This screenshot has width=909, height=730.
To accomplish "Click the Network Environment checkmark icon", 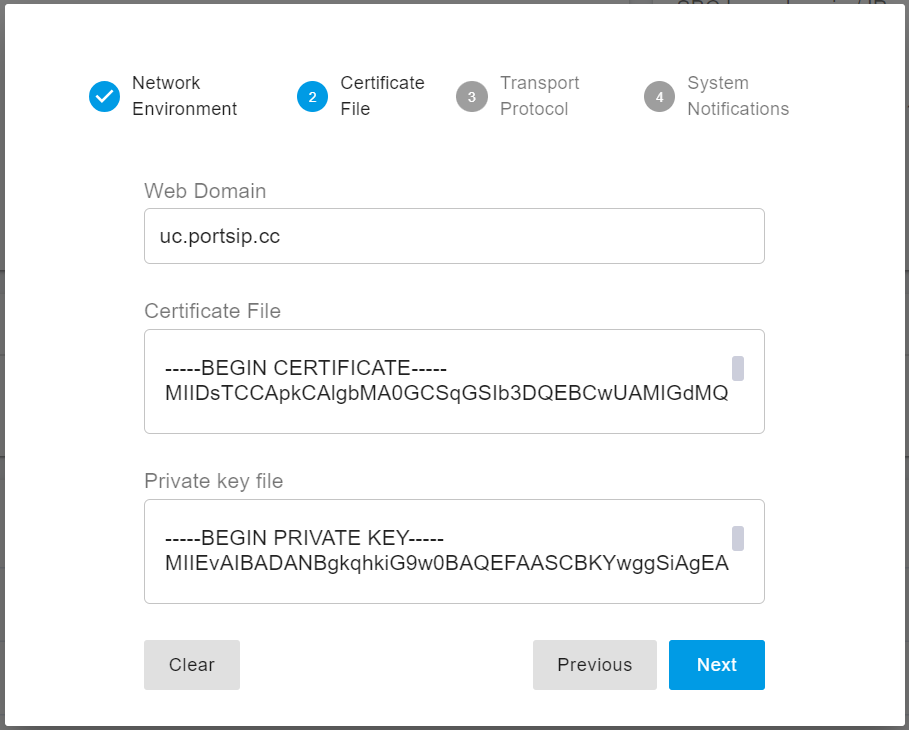I will click(104, 96).
